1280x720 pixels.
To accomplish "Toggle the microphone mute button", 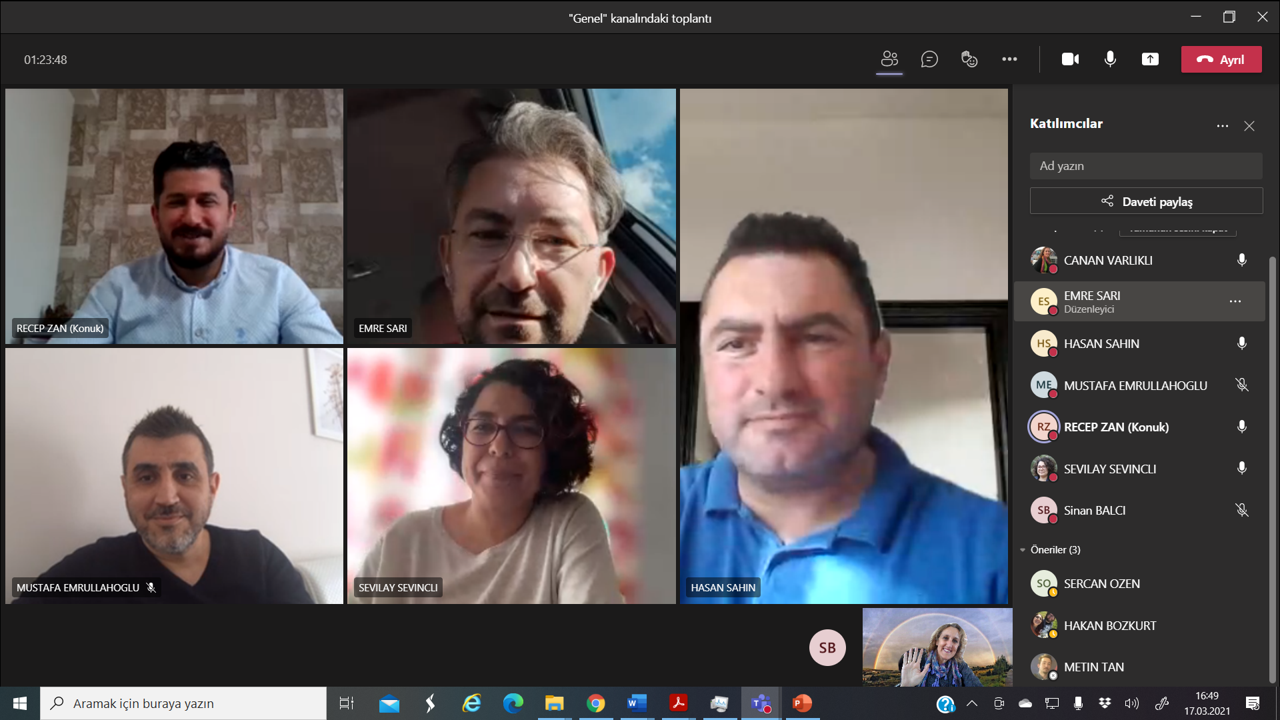I will [x=1110, y=59].
